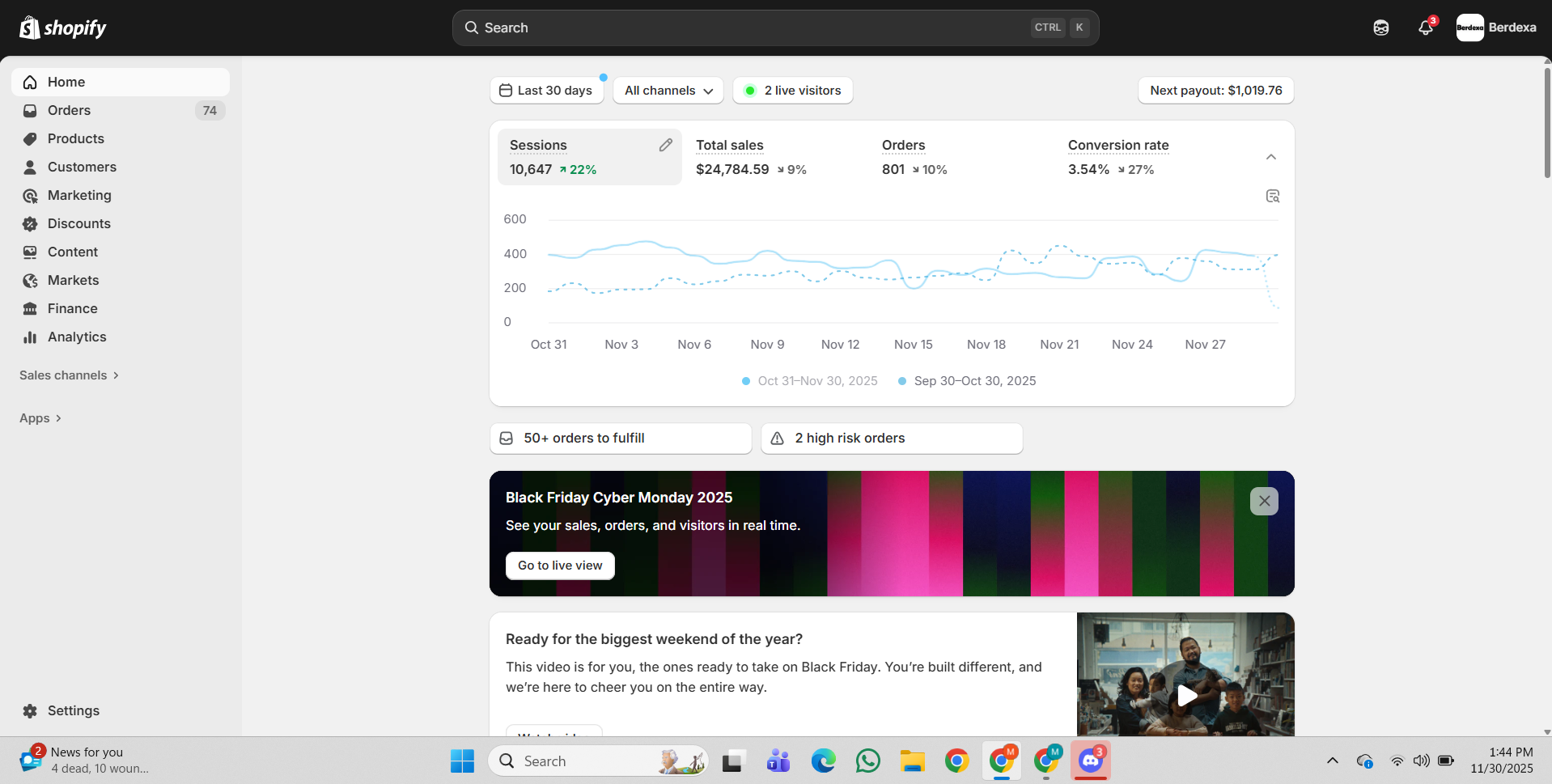Click the Markets globe icon
Screen dimensions: 1552x784
click(x=30, y=280)
